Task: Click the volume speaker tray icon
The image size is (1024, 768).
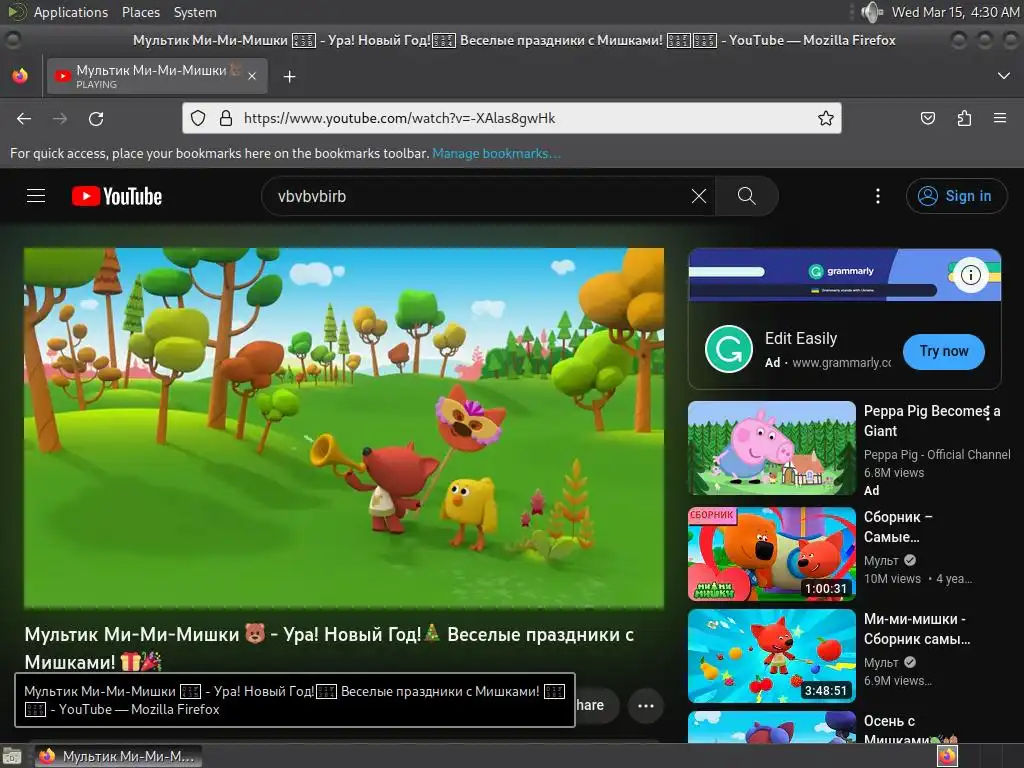Action: (x=872, y=12)
